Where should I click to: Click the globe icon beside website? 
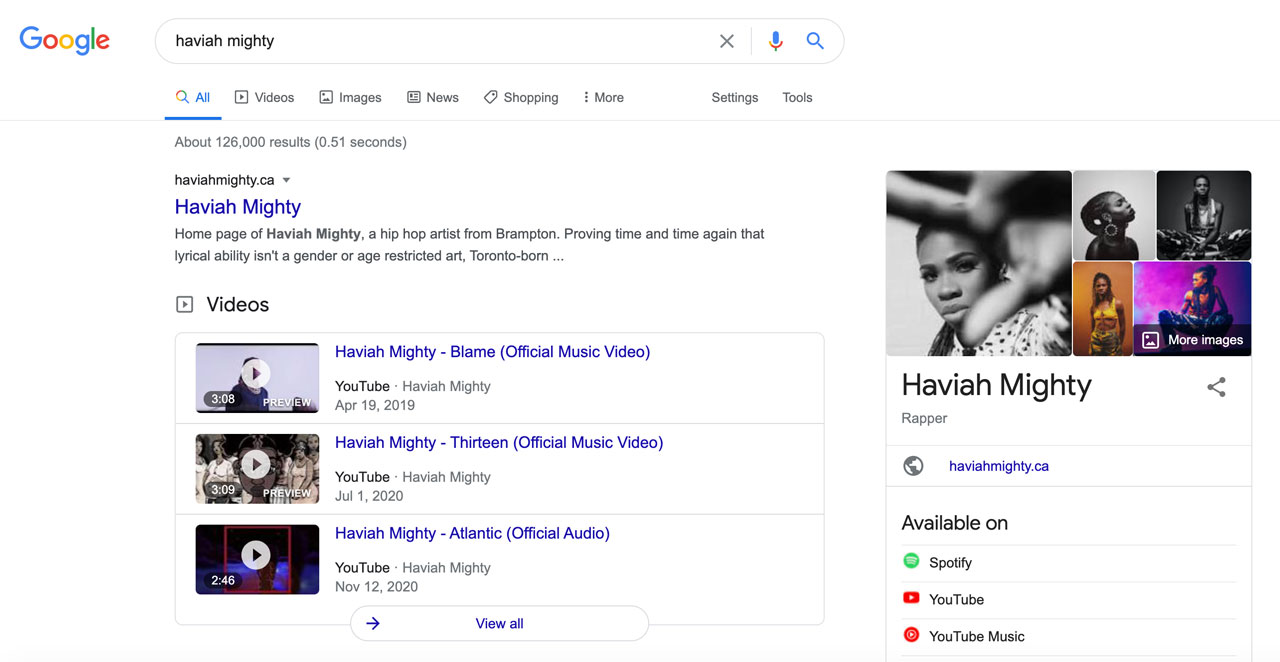coord(913,466)
